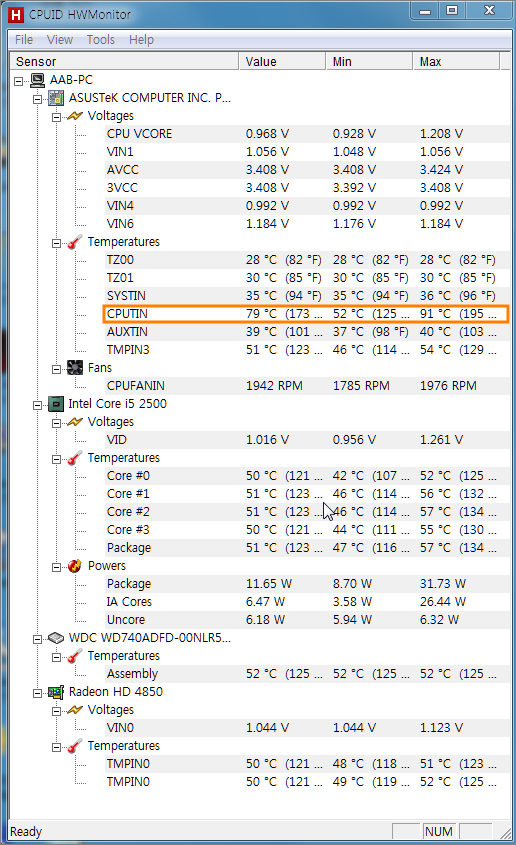Select the VIN4 voltage row
The image size is (516, 845).
(307, 206)
